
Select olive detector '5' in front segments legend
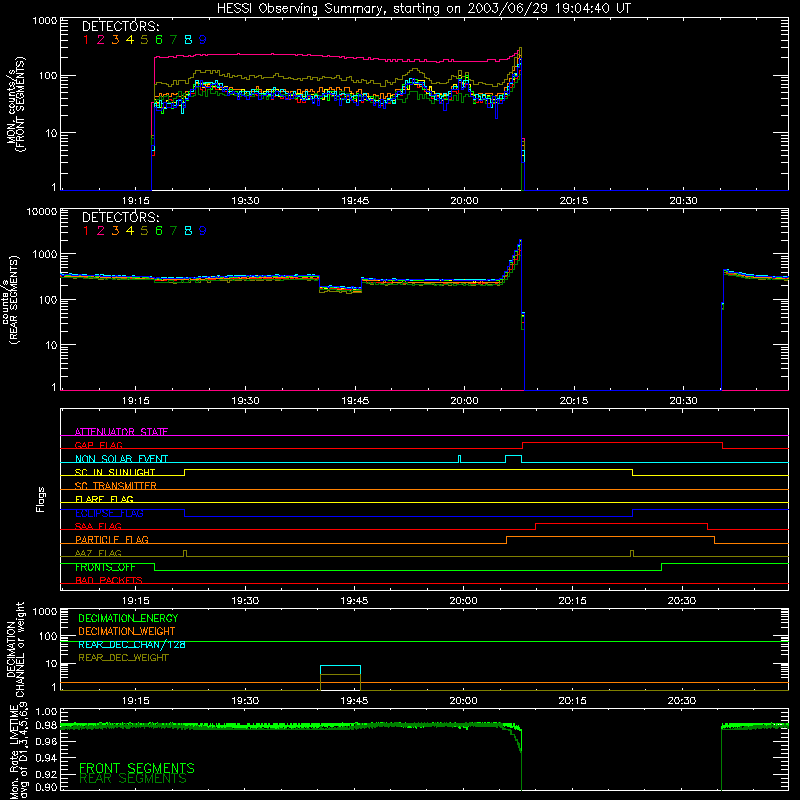[x=144, y=40]
